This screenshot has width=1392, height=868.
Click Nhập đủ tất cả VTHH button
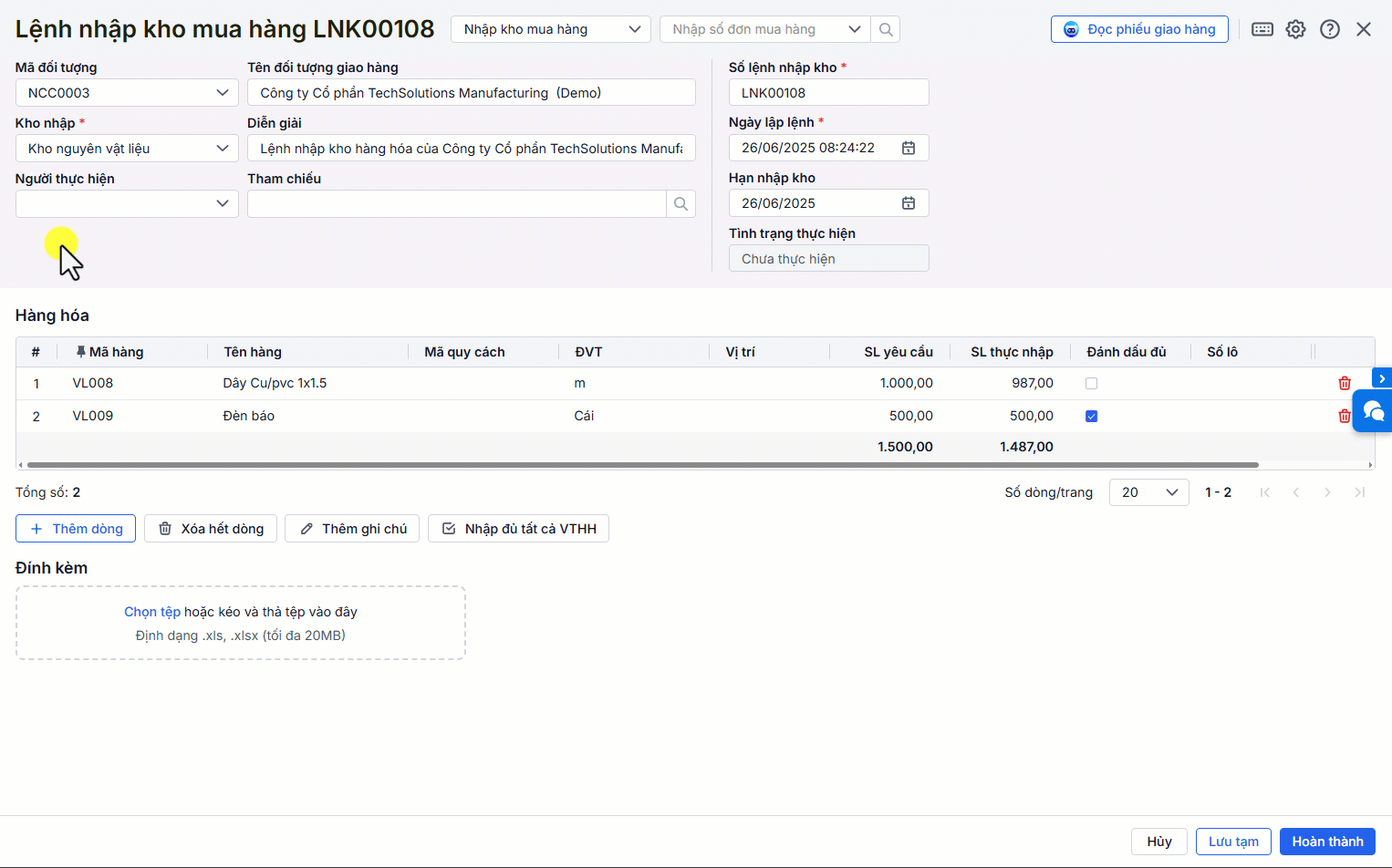point(518,529)
